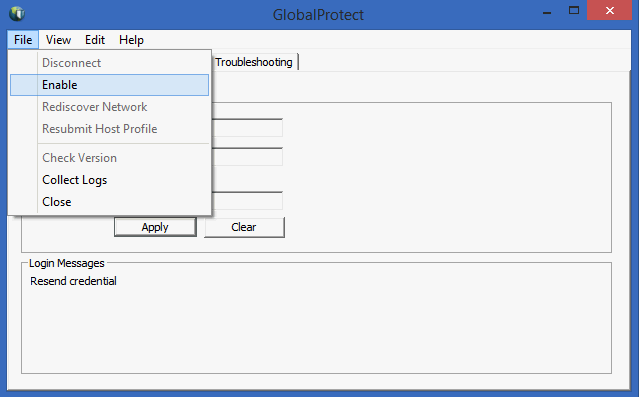Image resolution: width=639 pixels, height=397 pixels.
Task: Click the Clear button
Action: click(244, 227)
